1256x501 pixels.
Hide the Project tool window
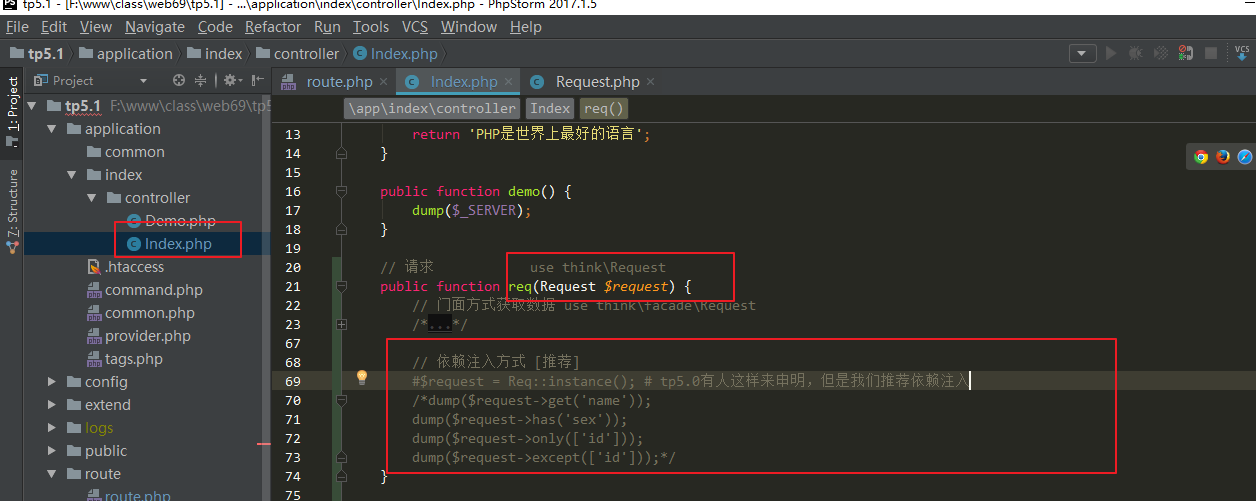pos(258,80)
